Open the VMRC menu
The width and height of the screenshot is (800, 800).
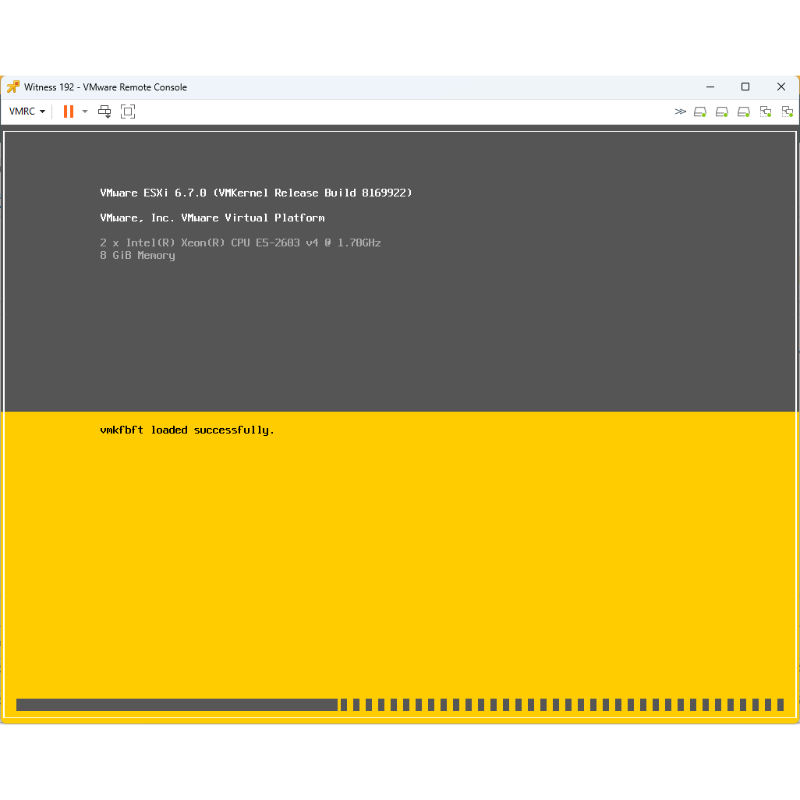27,111
